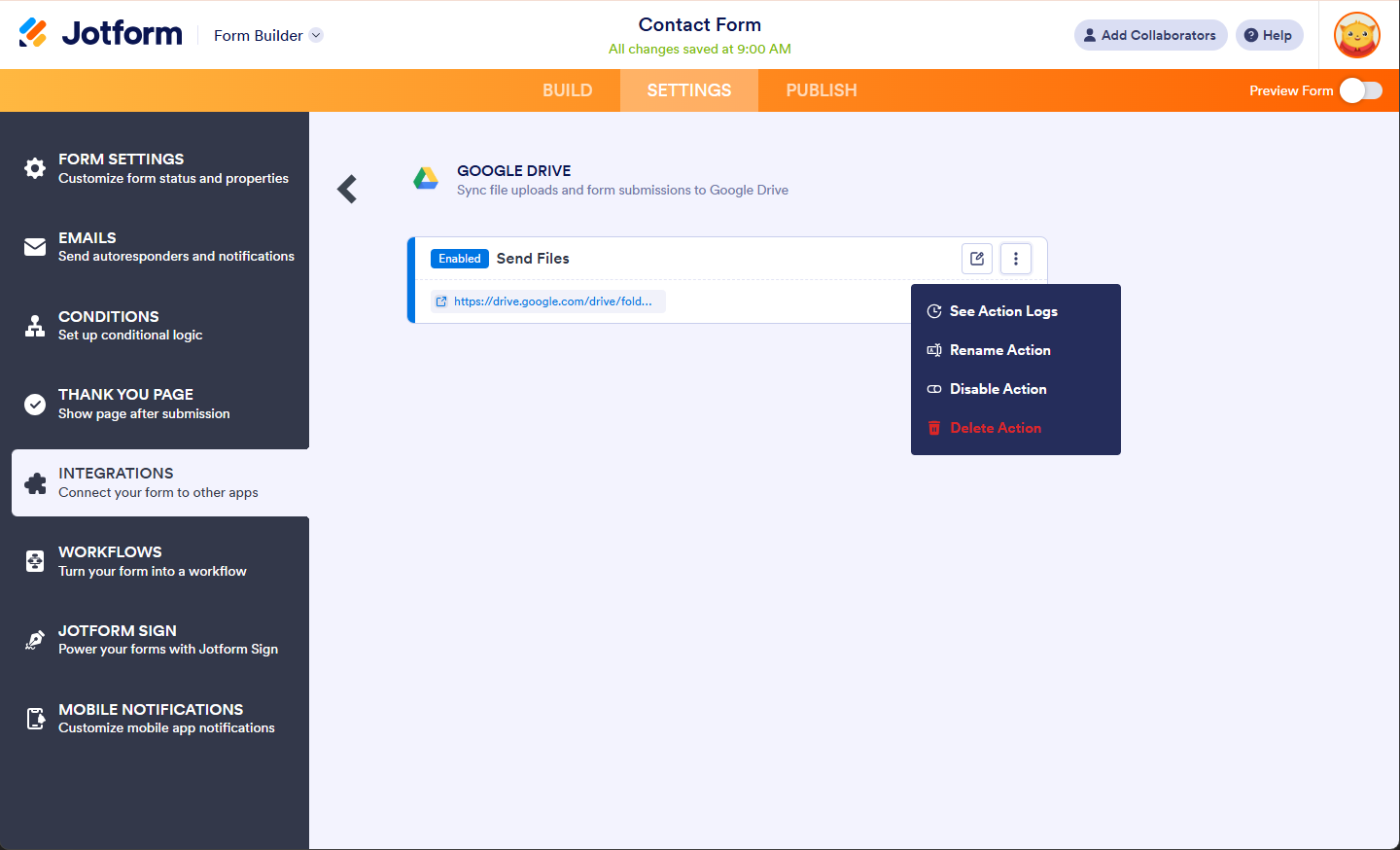
Task: Click the Jotform logo icon
Action: click(x=33, y=33)
